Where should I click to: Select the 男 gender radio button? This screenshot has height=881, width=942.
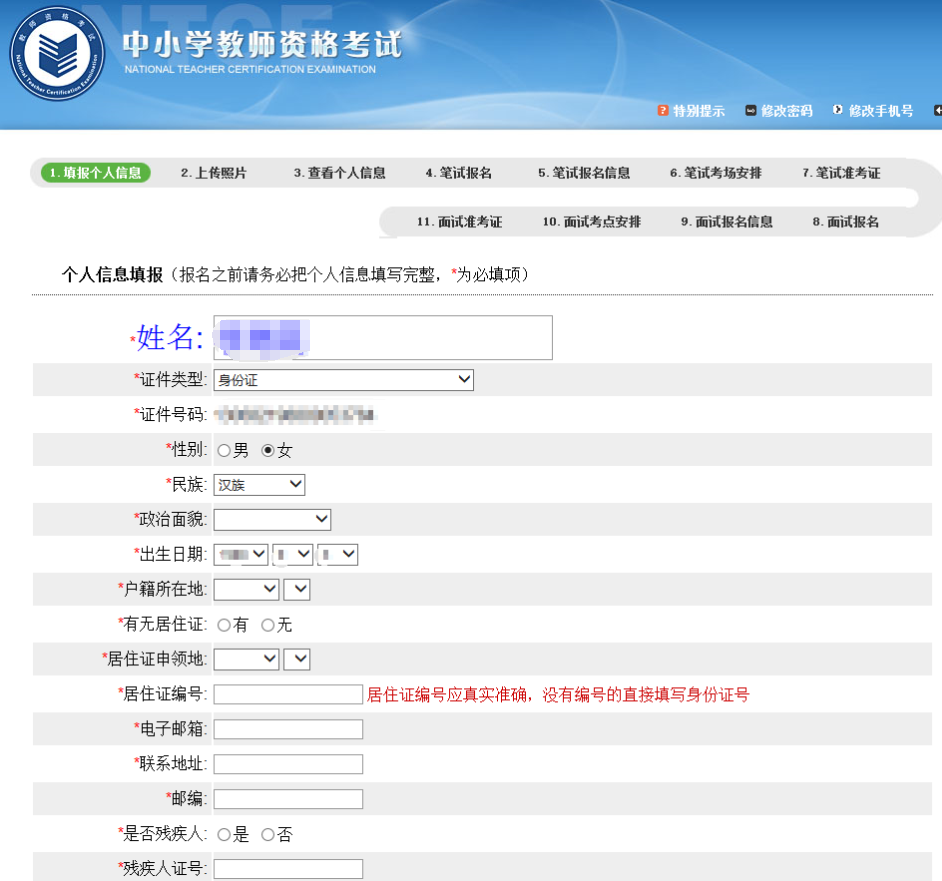point(222,449)
